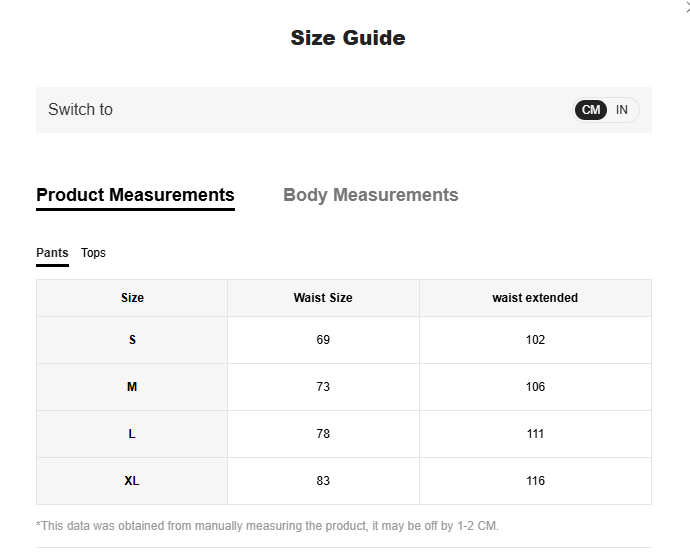Select the L size row label
The width and height of the screenshot is (690, 552).
tap(132, 434)
